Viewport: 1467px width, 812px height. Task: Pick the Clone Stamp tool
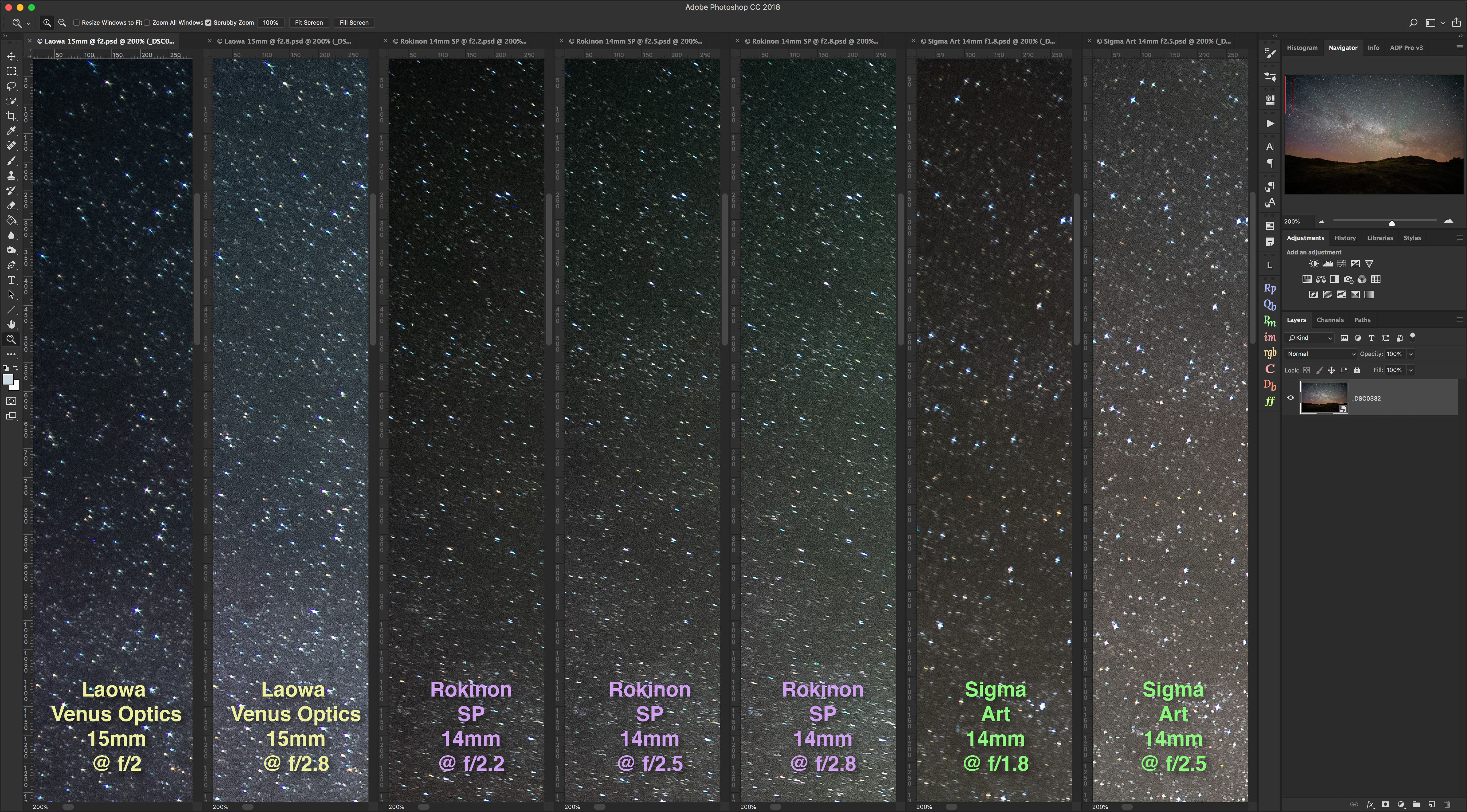tap(11, 175)
